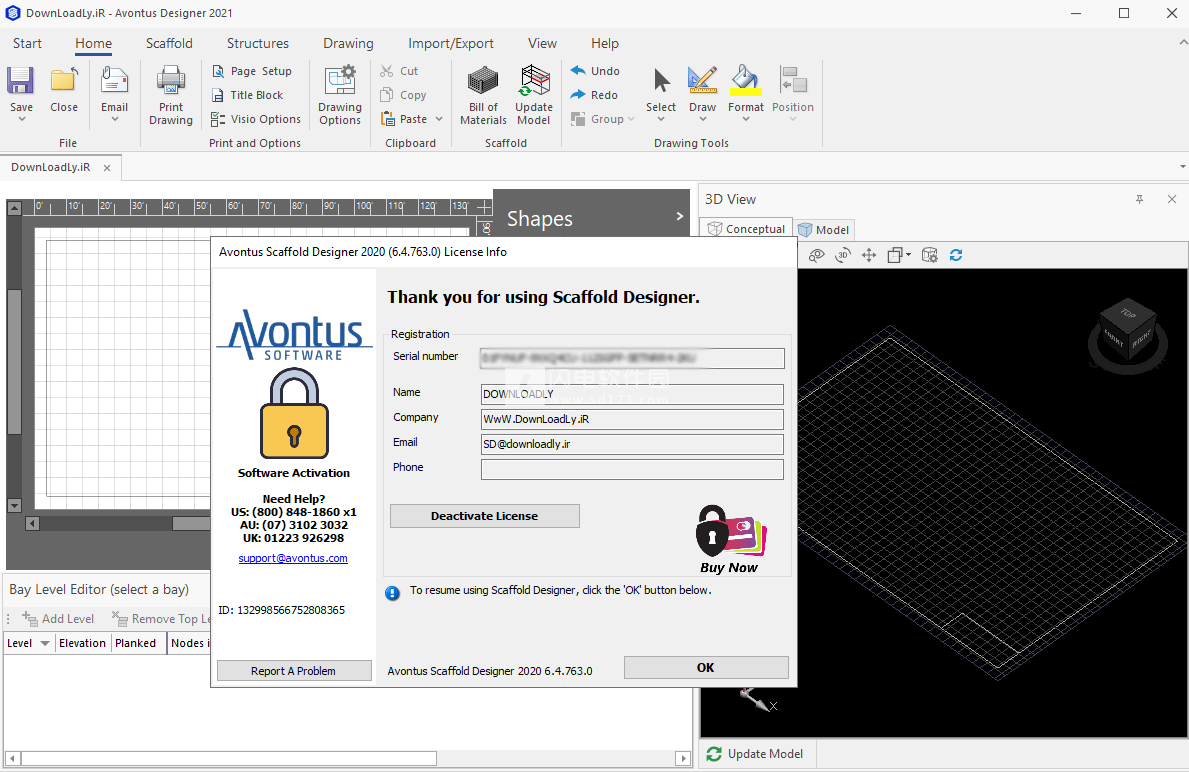
Task: Pin the 3D View panel
Action: click(x=1139, y=199)
